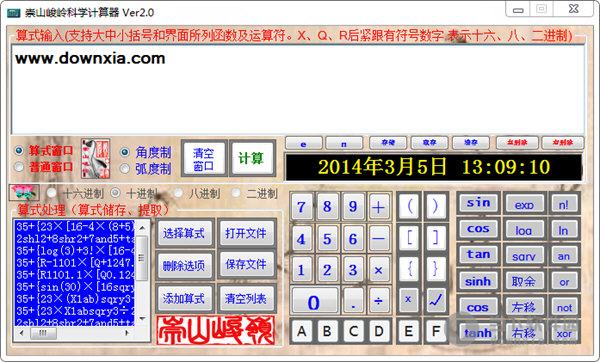
Task: Click into the expression input area
Action: (x=298, y=89)
